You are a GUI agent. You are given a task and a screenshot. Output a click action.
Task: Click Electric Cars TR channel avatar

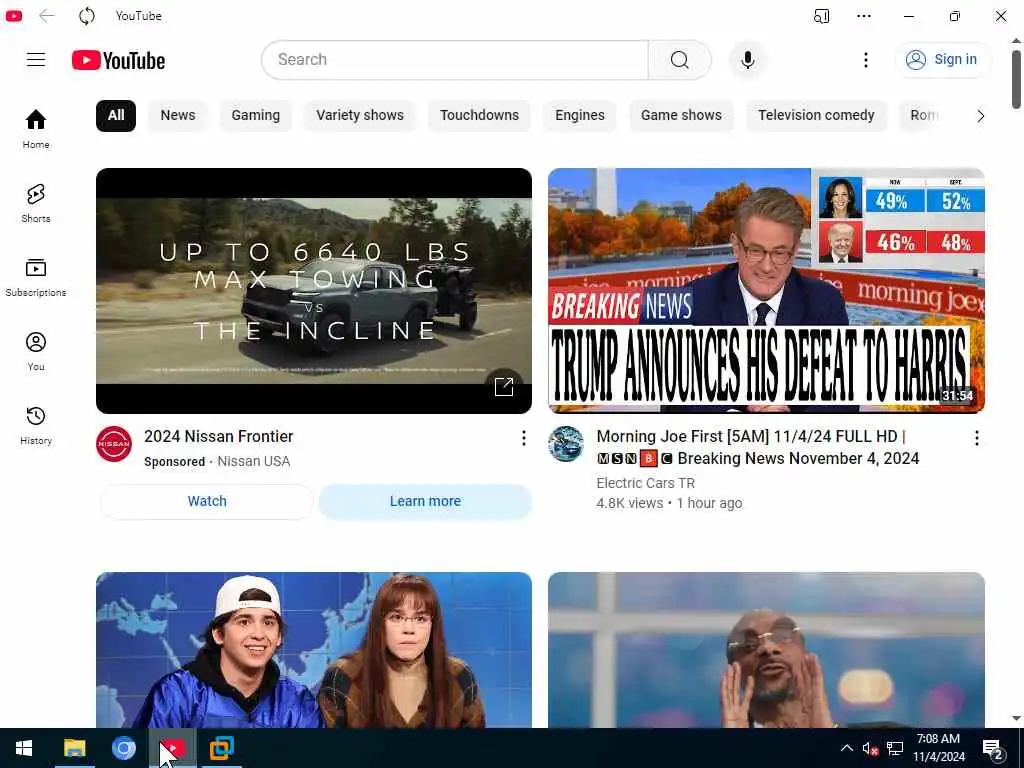coord(566,444)
